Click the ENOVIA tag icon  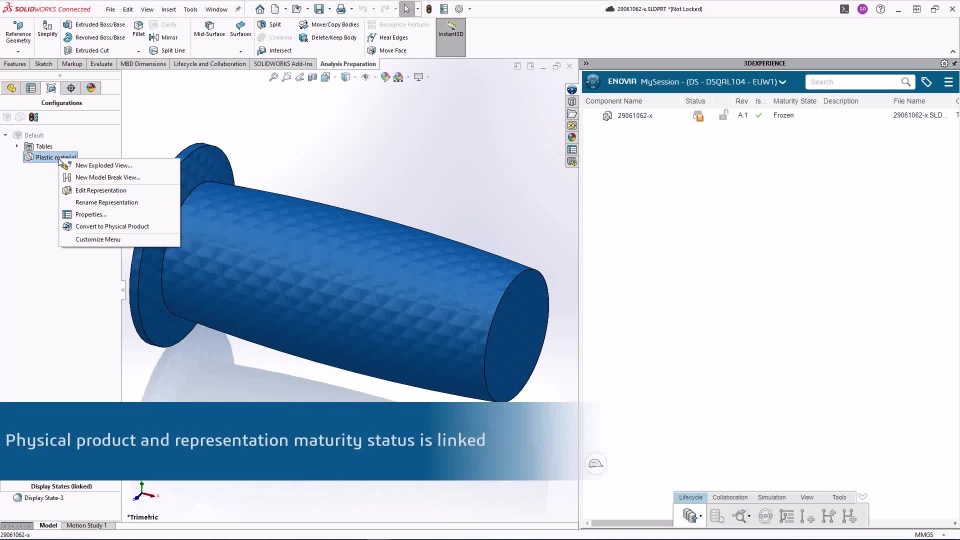(x=926, y=82)
